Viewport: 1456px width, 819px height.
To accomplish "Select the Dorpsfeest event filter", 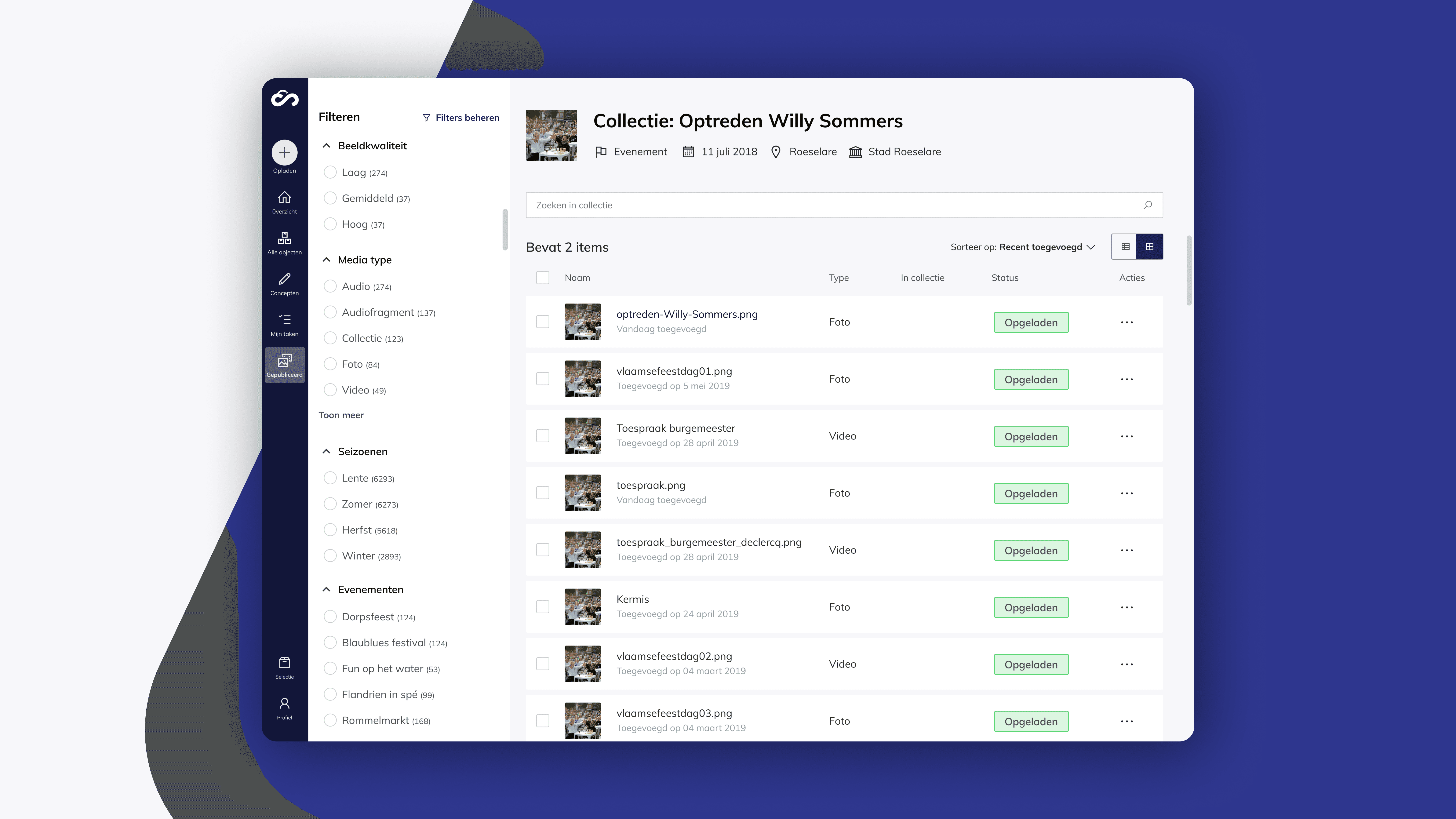I will pyautogui.click(x=330, y=617).
